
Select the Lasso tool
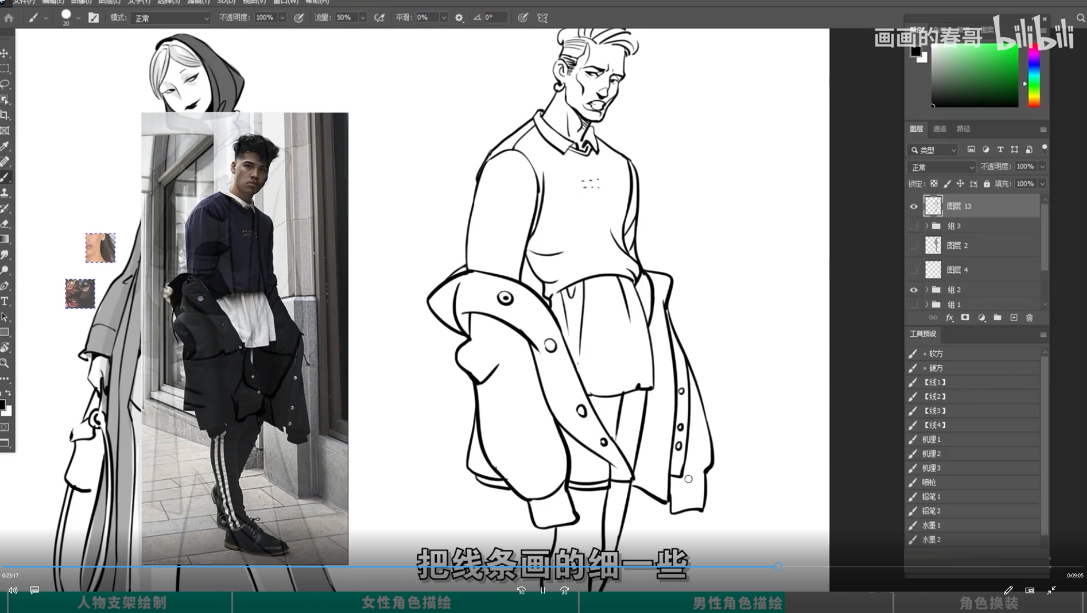(x=5, y=84)
